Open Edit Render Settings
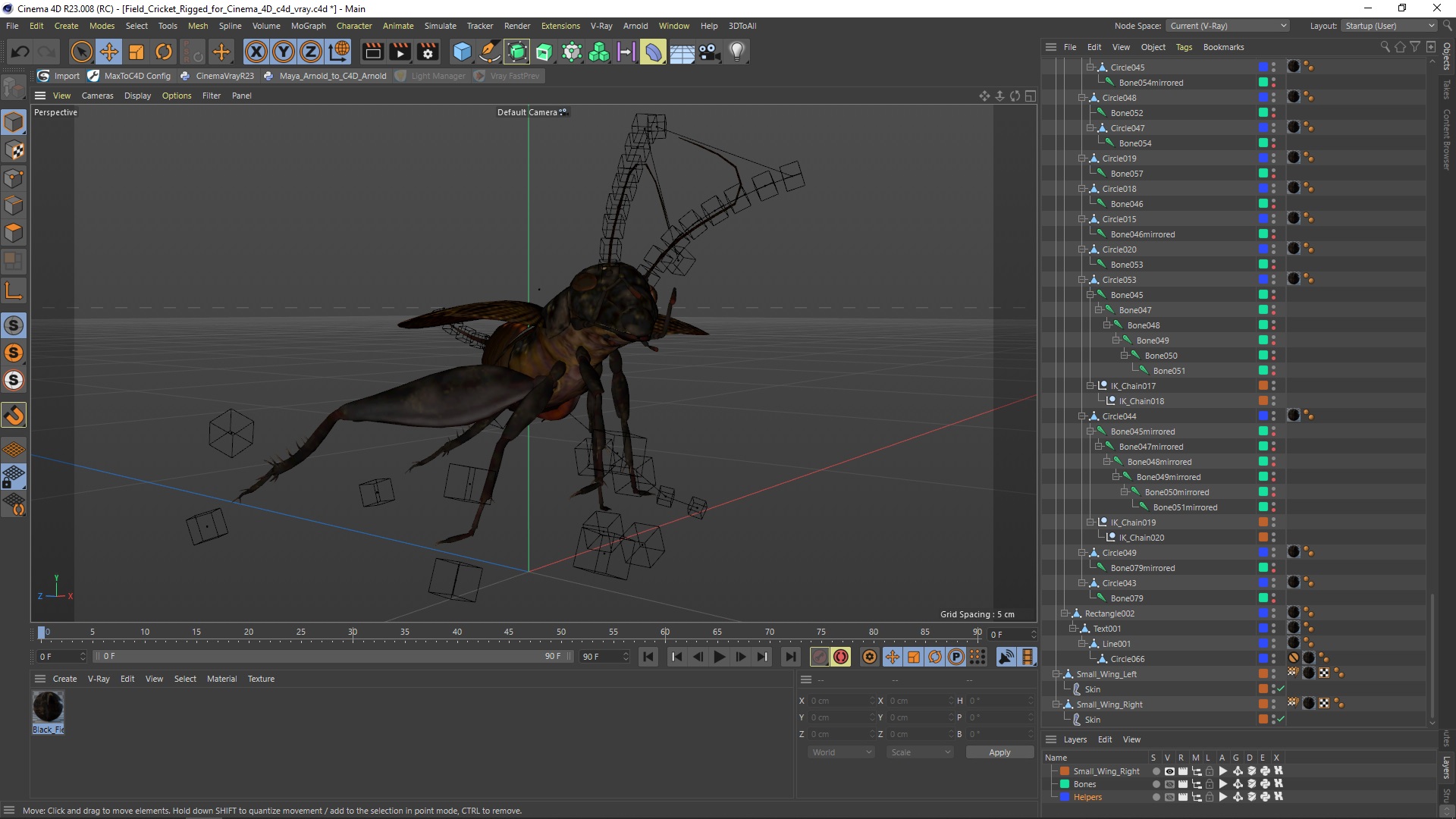The image size is (1456, 819). pyautogui.click(x=428, y=52)
